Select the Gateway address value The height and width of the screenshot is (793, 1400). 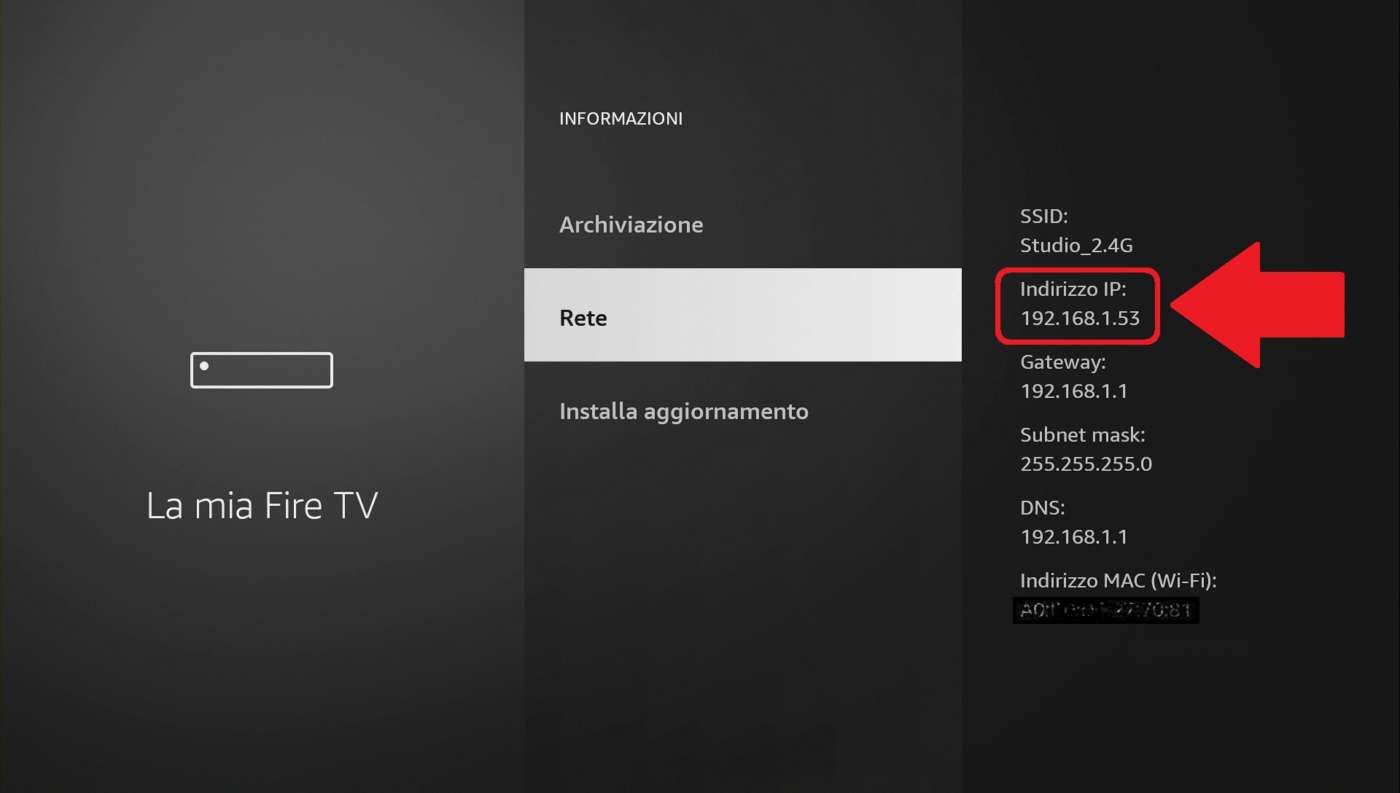click(1074, 391)
